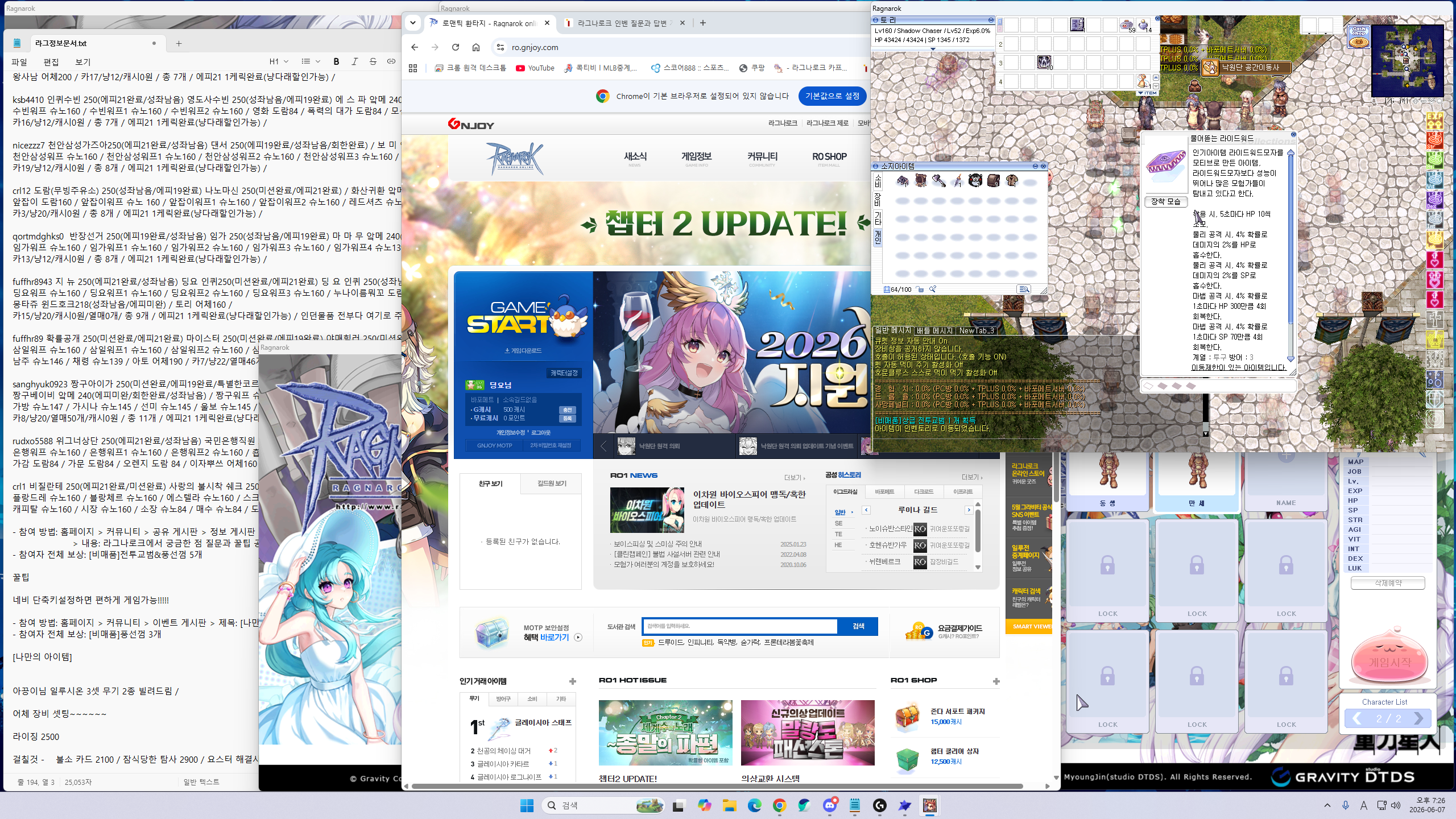Open the YouTube bookmark
Viewport: 1456px width, 819px height.
(x=535, y=68)
